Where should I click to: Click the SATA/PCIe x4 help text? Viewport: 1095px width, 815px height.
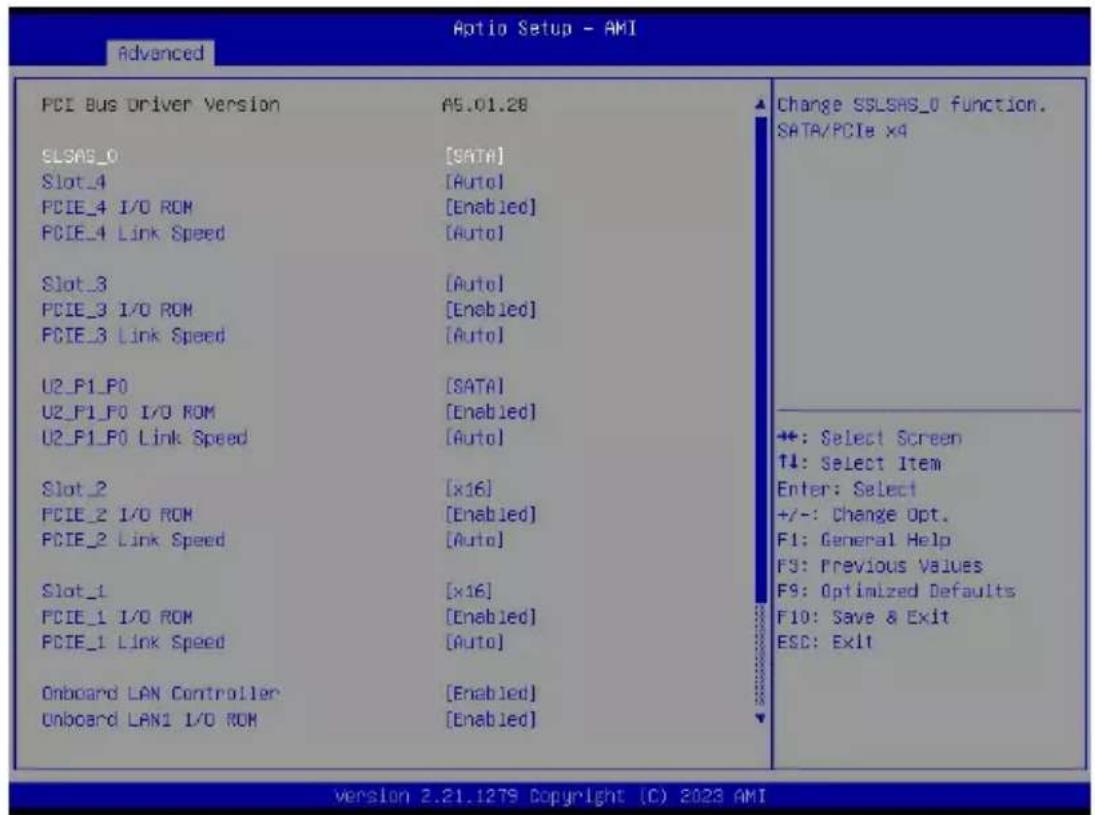point(842,131)
